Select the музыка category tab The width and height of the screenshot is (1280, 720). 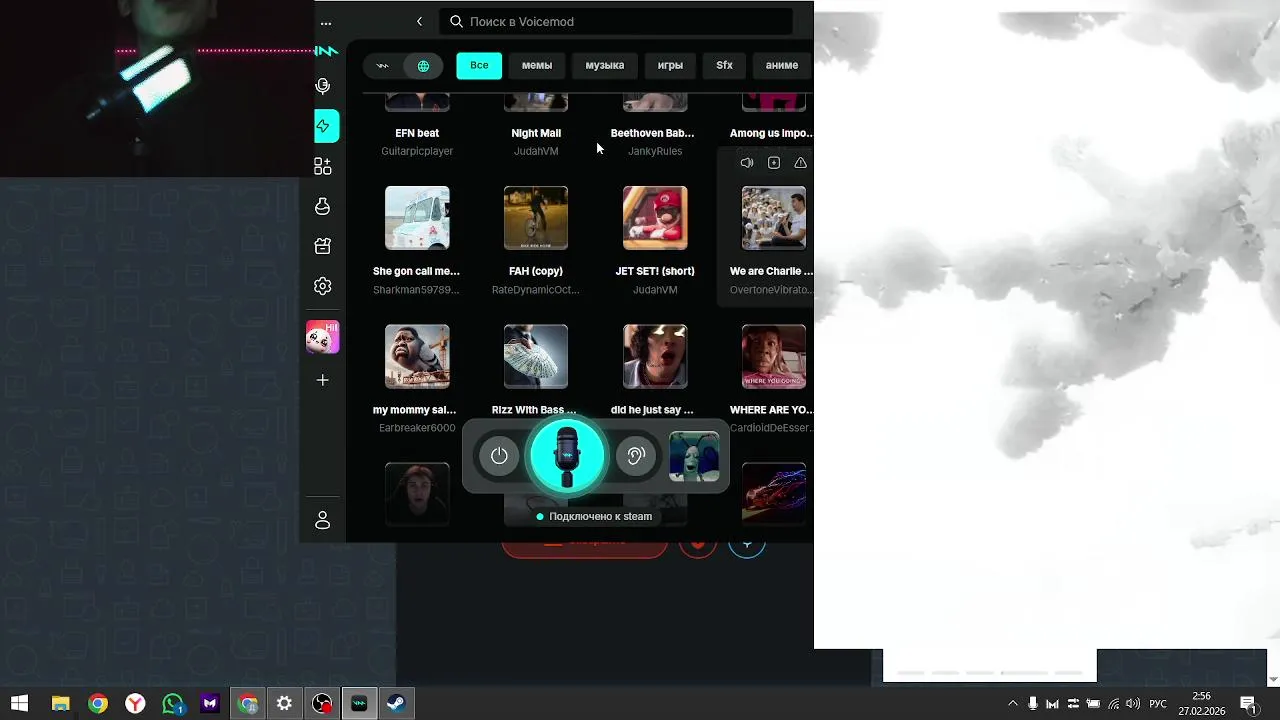pos(605,65)
